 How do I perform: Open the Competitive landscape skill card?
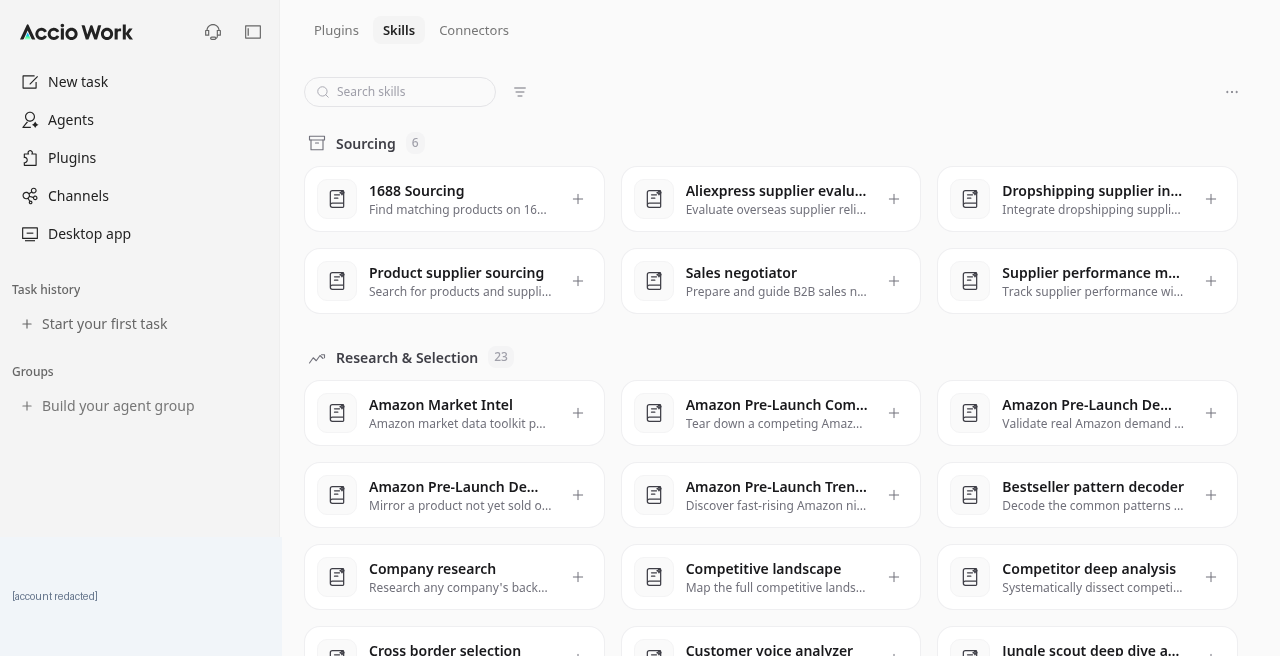coord(771,577)
